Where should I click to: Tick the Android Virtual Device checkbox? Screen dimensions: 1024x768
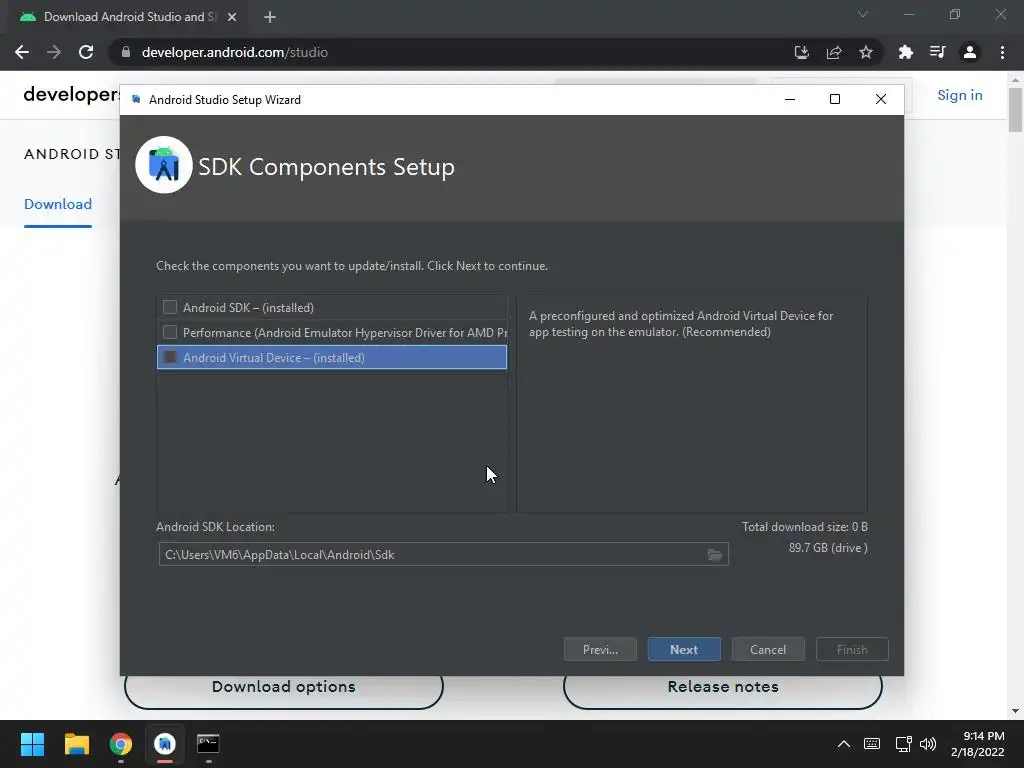coord(170,357)
